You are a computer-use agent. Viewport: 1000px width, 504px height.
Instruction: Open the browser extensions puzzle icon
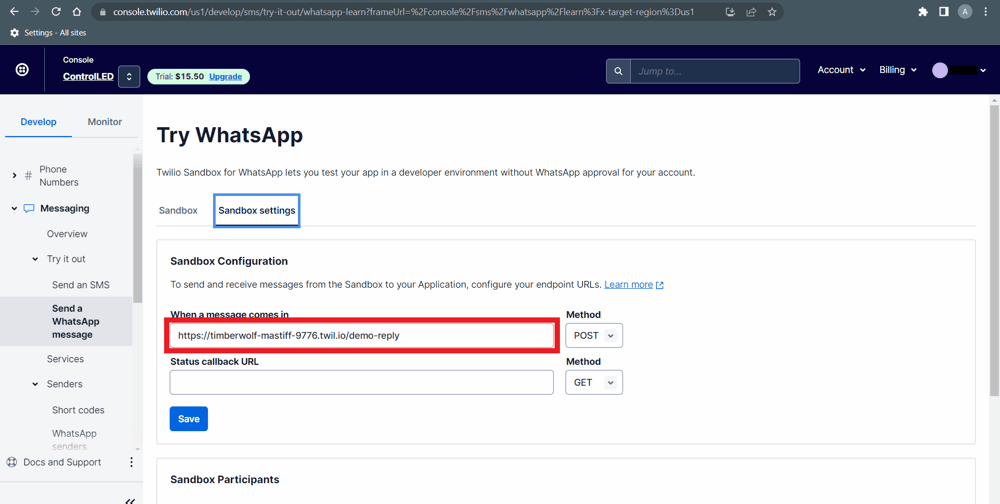click(x=922, y=12)
